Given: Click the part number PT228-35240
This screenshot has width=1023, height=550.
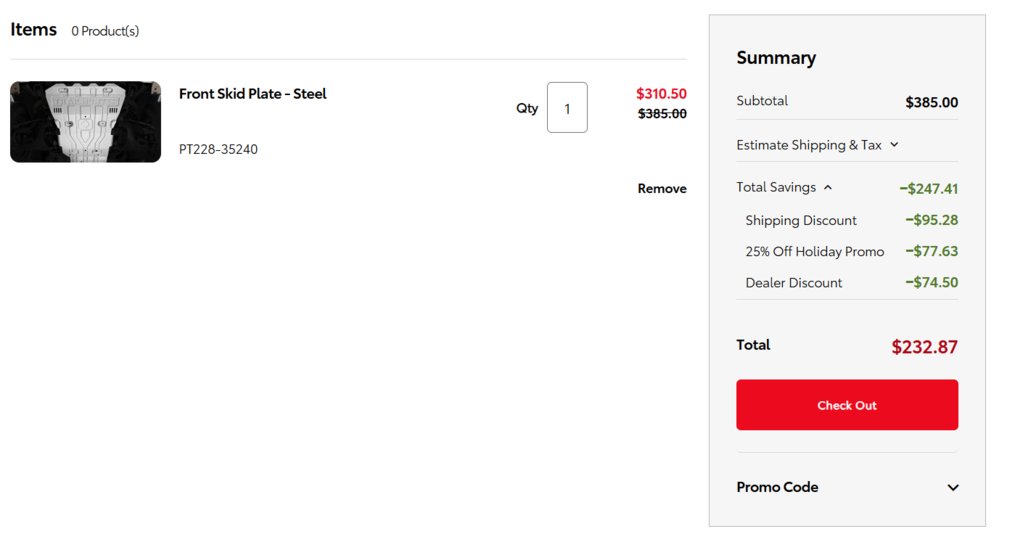Looking at the screenshot, I should coord(218,149).
